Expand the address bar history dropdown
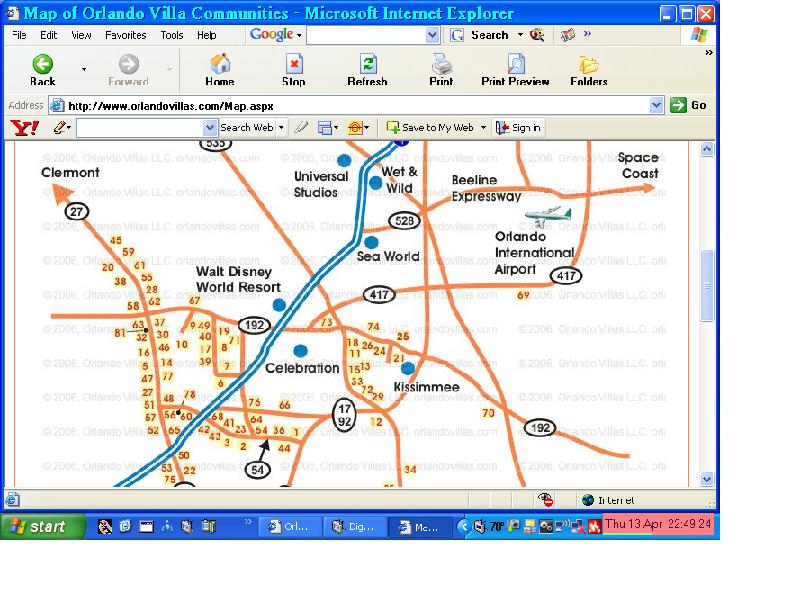Viewport: 800px width, 600px height. (x=657, y=106)
